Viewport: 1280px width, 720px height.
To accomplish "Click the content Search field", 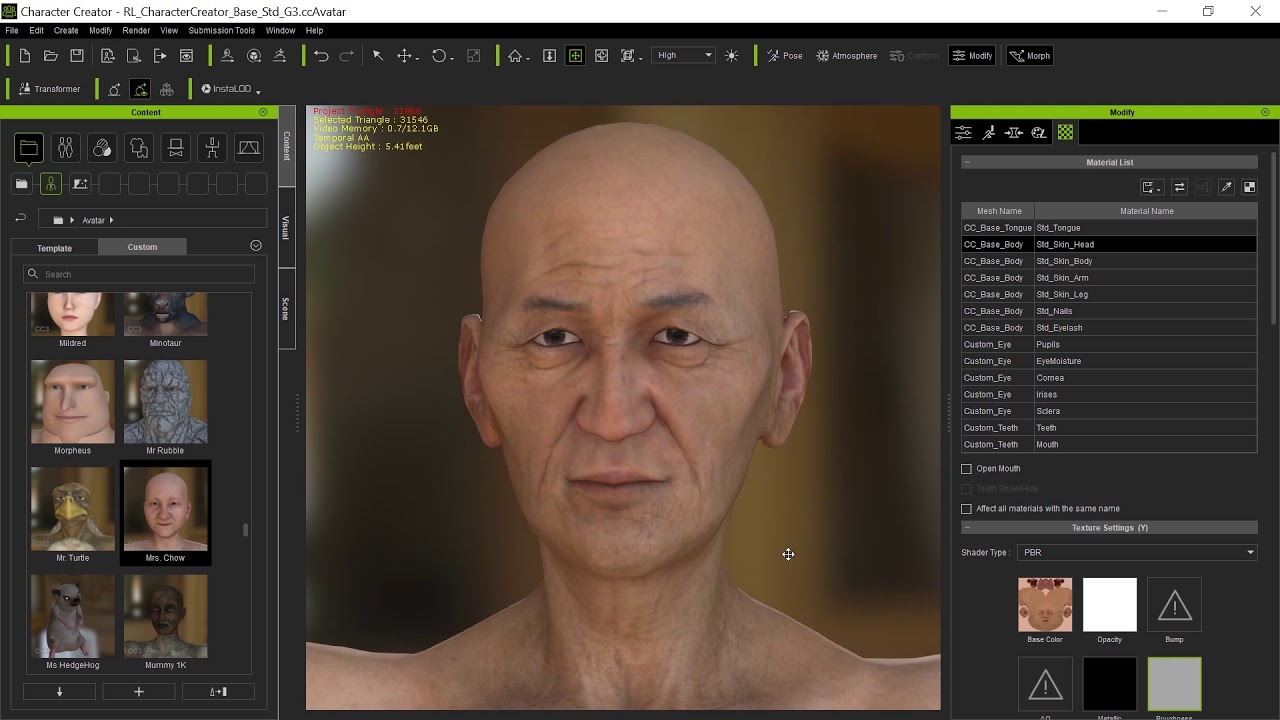I will (x=139, y=274).
